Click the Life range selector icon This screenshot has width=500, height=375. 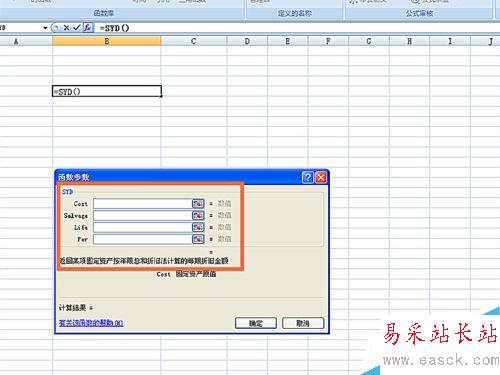coord(198,227)
